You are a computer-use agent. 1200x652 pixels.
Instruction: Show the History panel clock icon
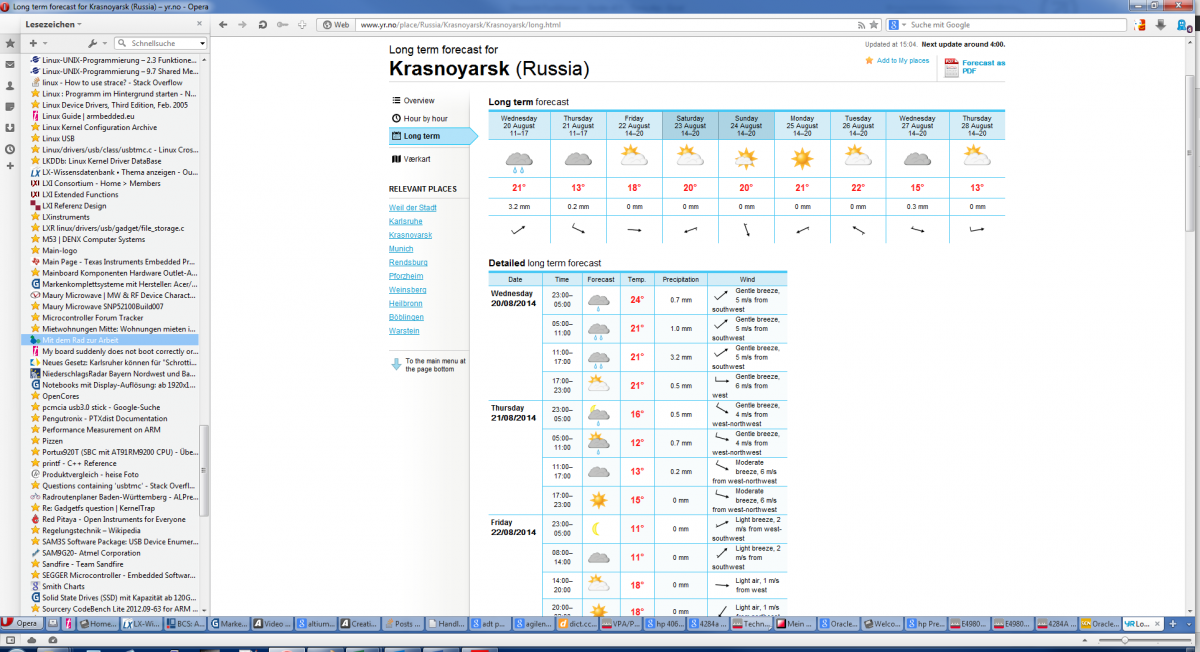coord(10,149)
